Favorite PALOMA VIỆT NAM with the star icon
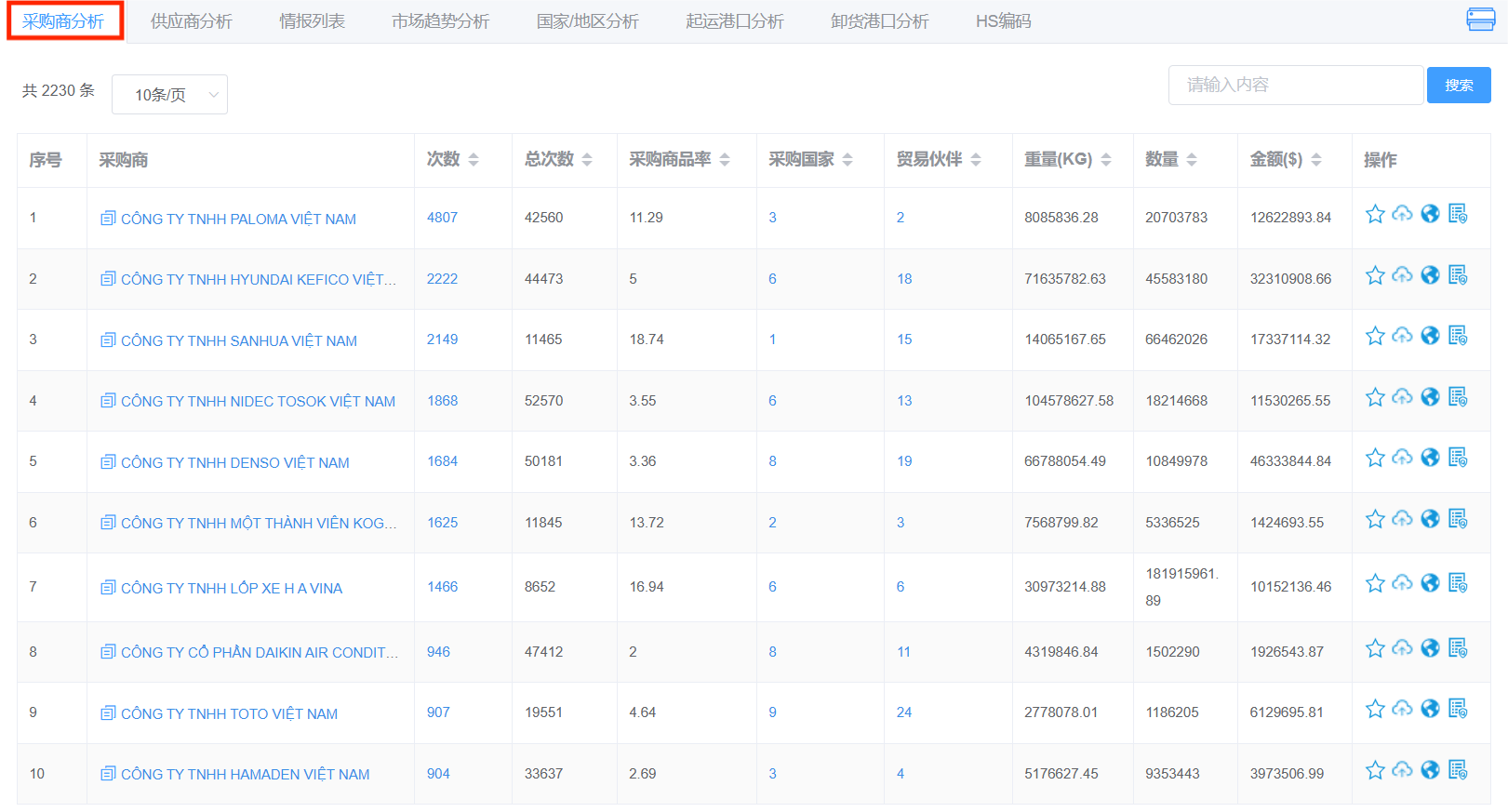Viewport: 1508px width, 812px height. click(1375, 214)
